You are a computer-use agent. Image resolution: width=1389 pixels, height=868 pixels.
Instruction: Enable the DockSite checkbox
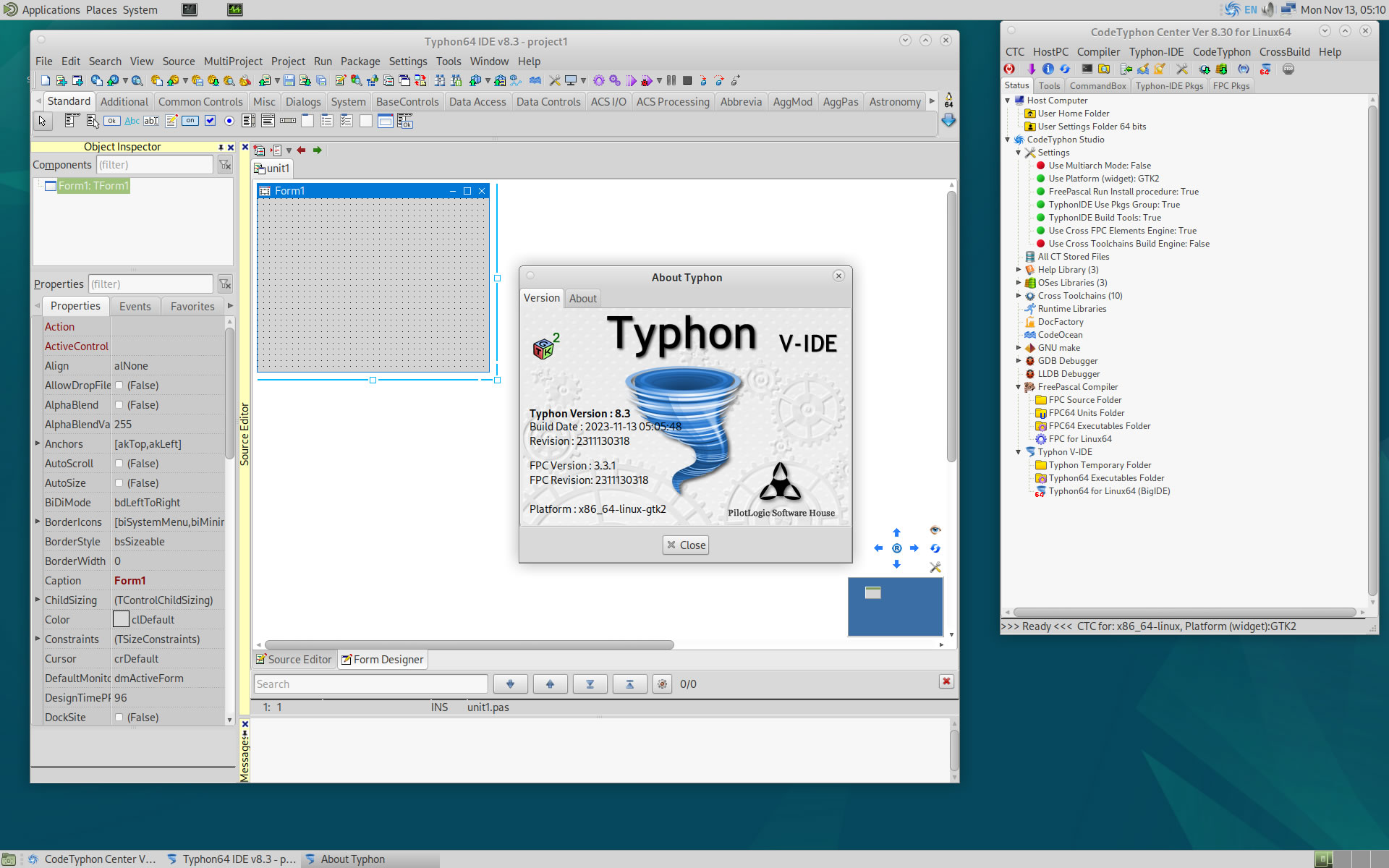tap(119, 718)
